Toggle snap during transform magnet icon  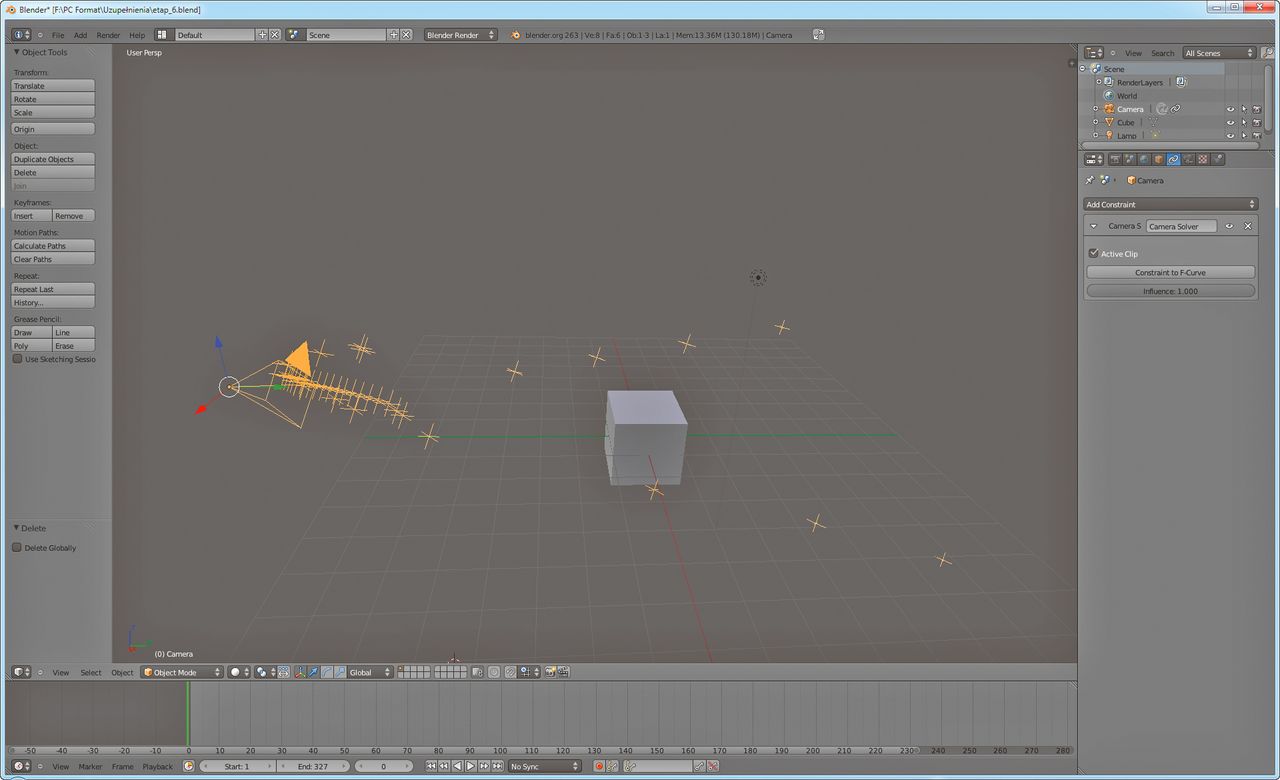(510, 672)
